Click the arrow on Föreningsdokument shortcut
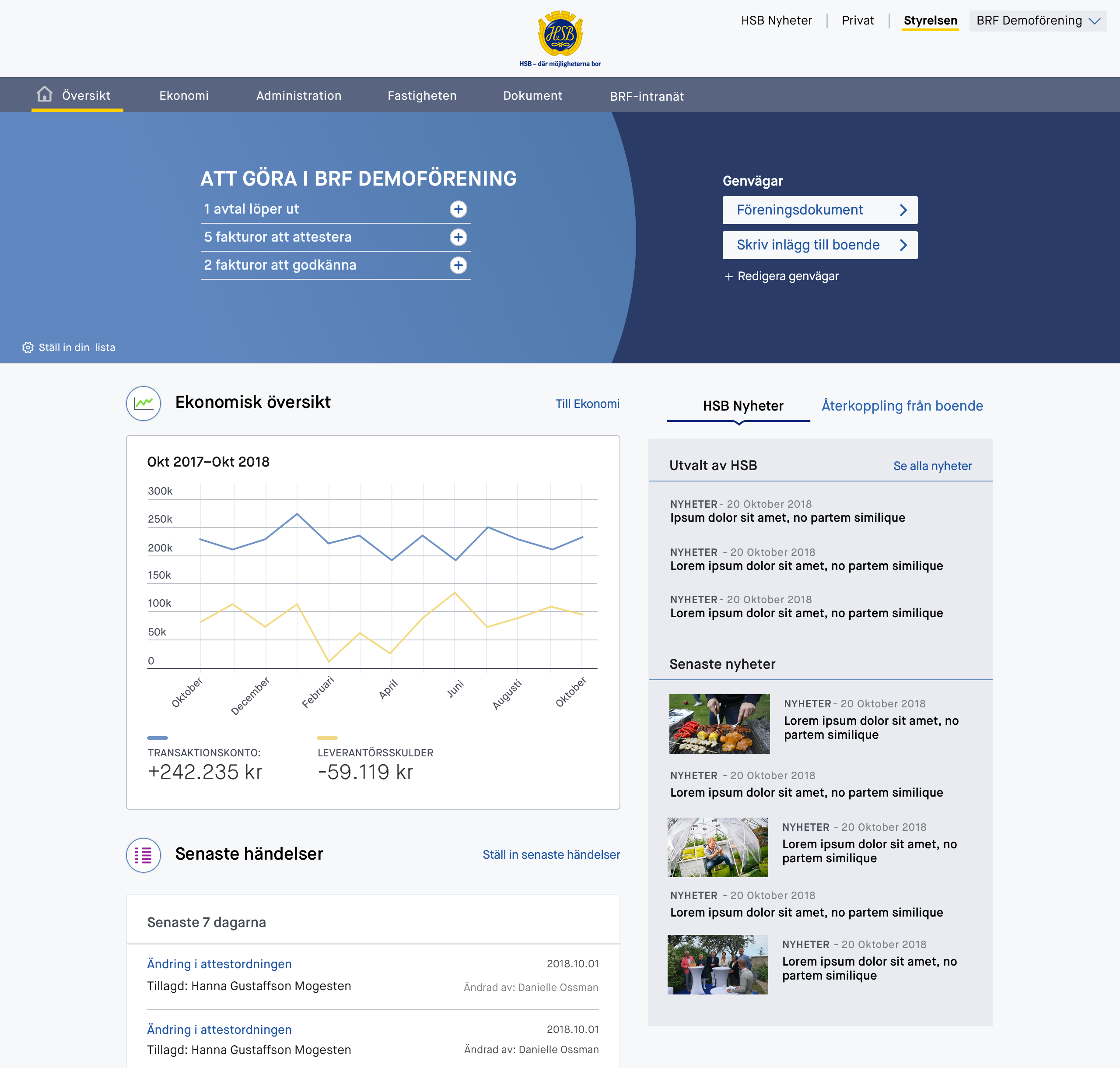 pos(903,210)
